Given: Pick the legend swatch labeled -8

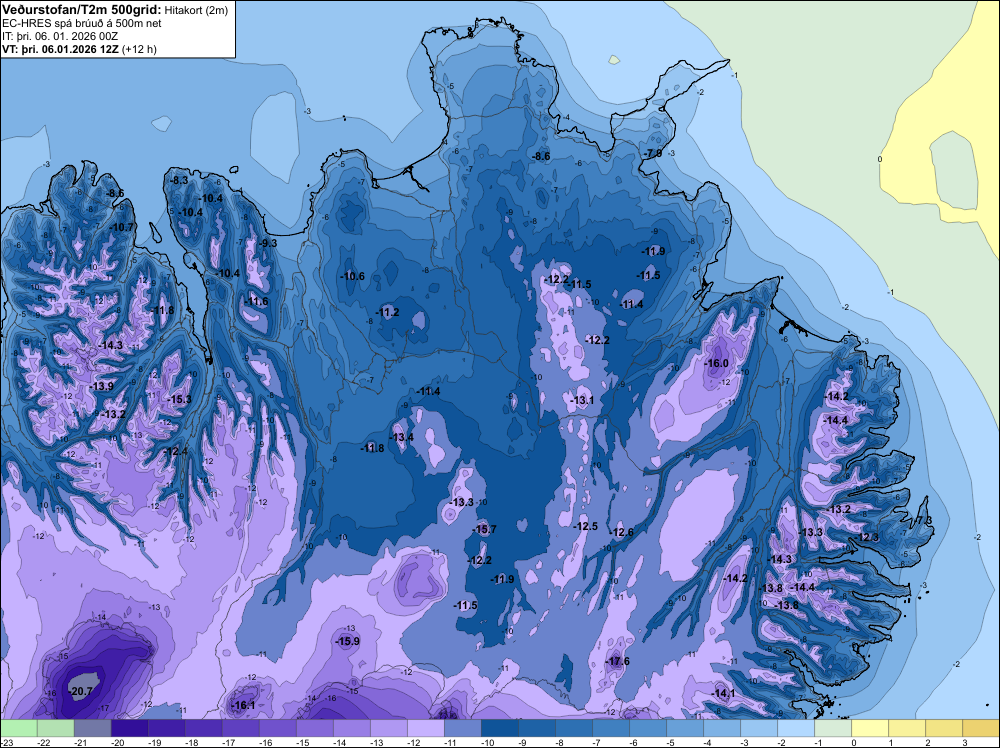Looking at the screenshot, I should pyautogui.click(x=574, y=728).
